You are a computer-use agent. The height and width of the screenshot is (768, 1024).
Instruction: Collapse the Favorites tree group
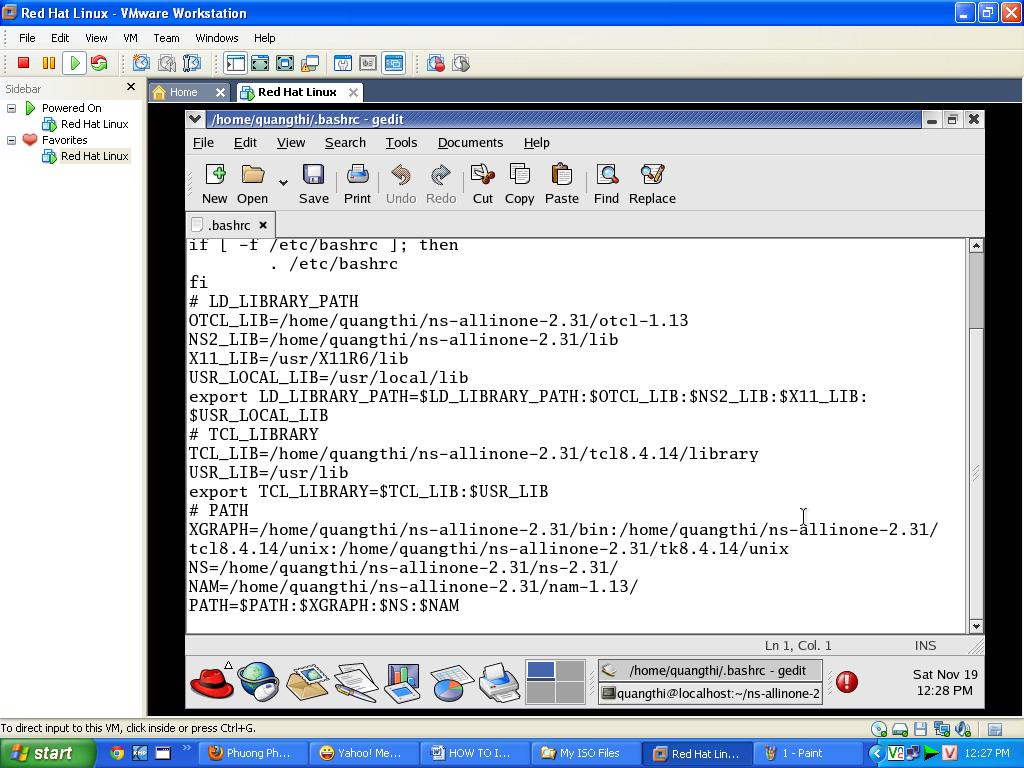click(x=12, y=140)
